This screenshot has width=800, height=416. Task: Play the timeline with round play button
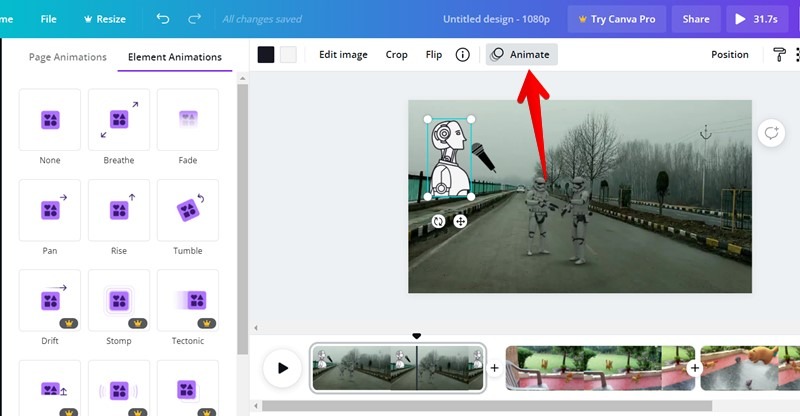pyautogui.click(x=282, y=368)
